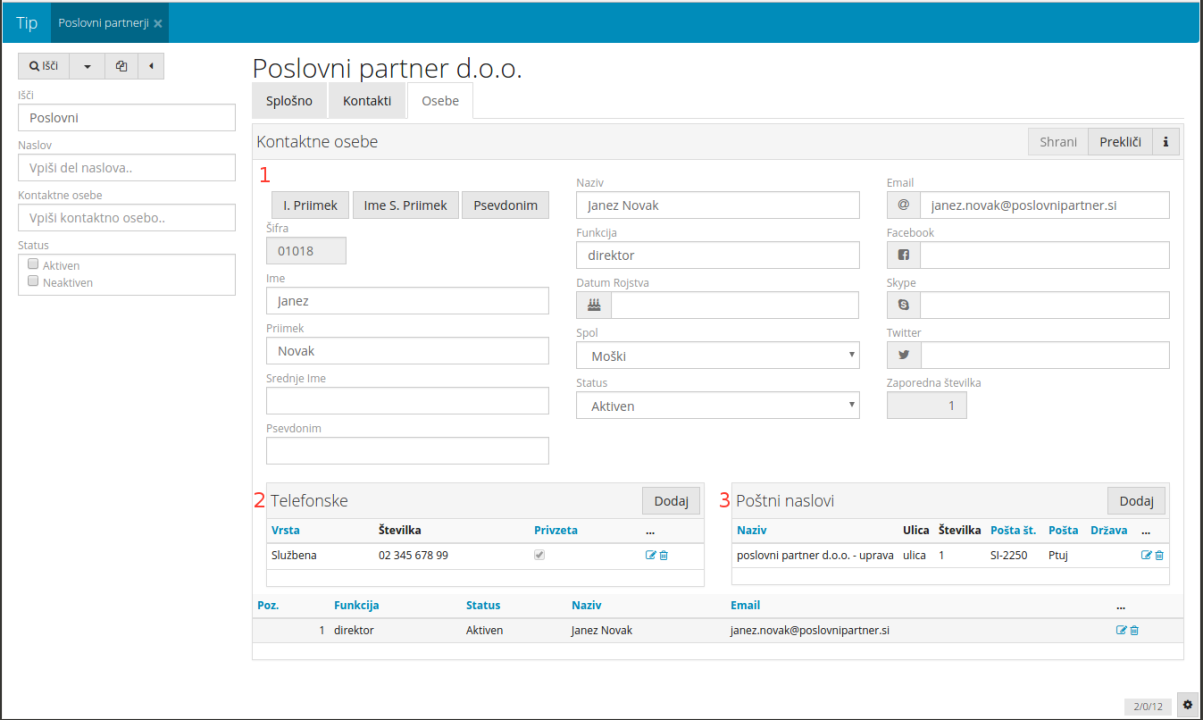Screen dimensions: 1203x720
Task: Click the info icon next to Prekliči
Action: point(1166,142)
